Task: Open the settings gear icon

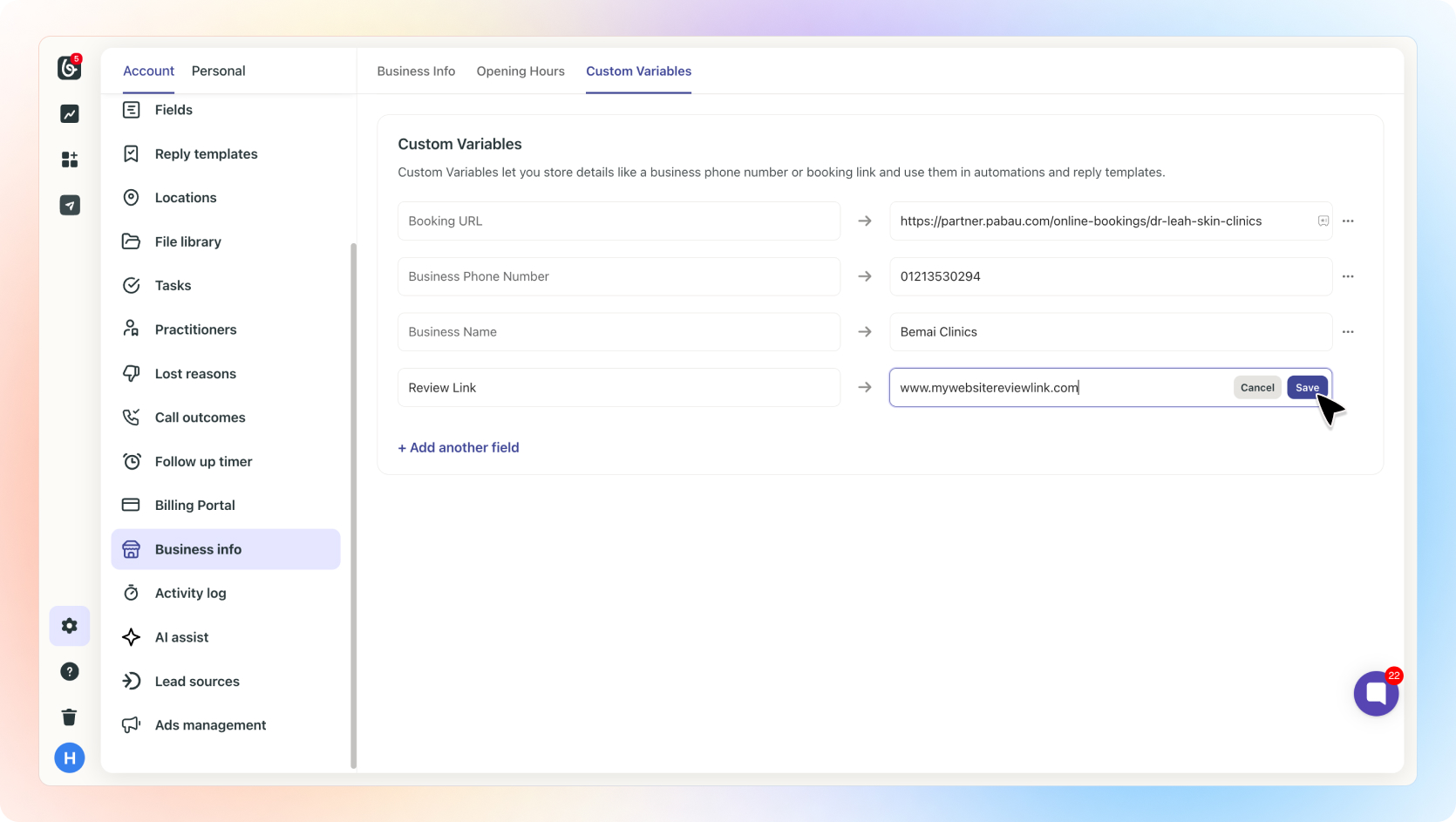Action: coord(70,626)
